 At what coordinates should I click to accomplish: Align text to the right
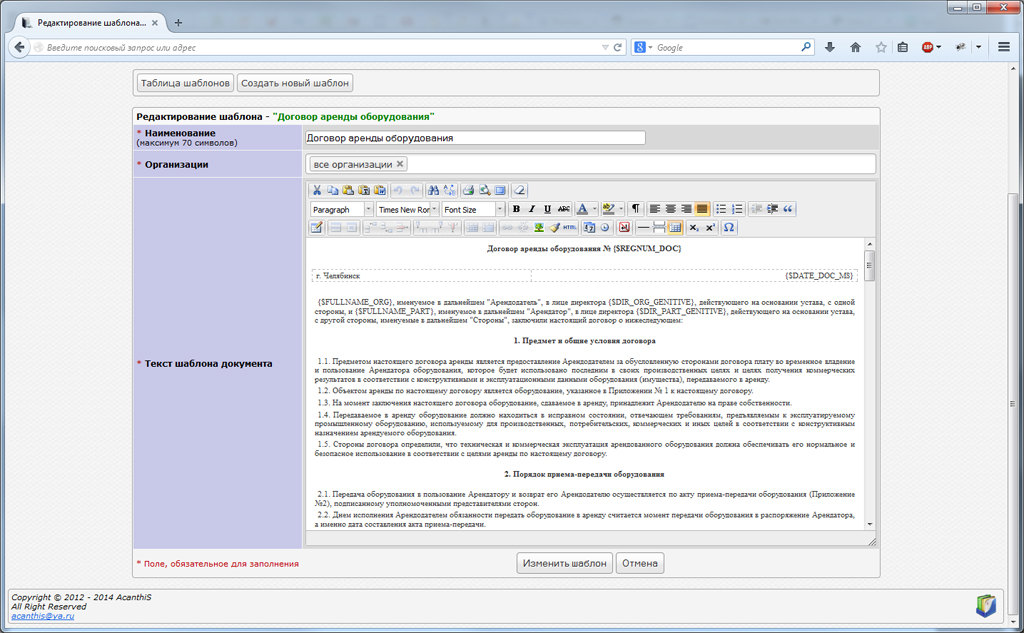pos(686,209)
